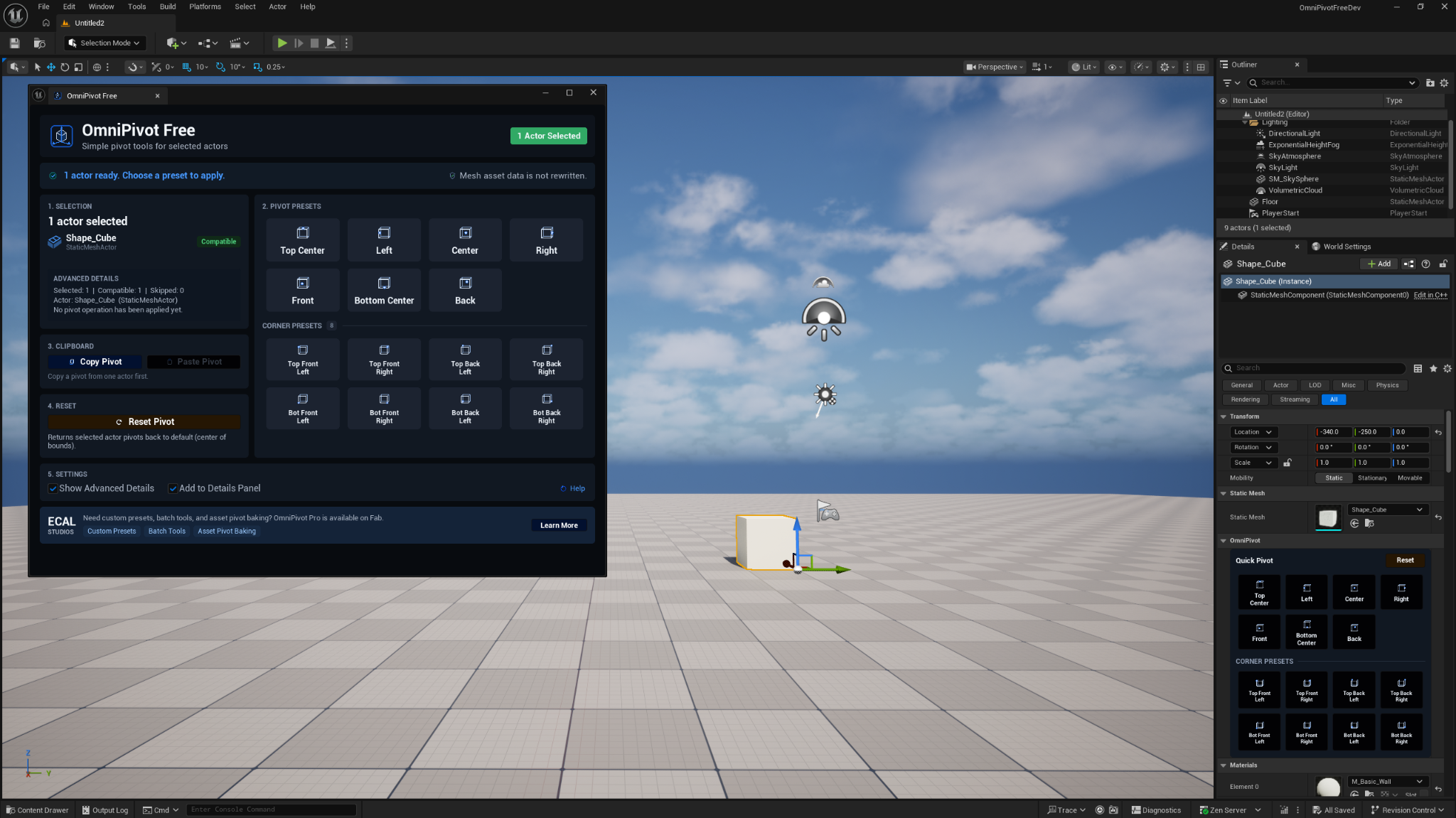Click the Shape_Cube static mesh thumbnail
This screenshot has height=818, width=1456.
1327,517
